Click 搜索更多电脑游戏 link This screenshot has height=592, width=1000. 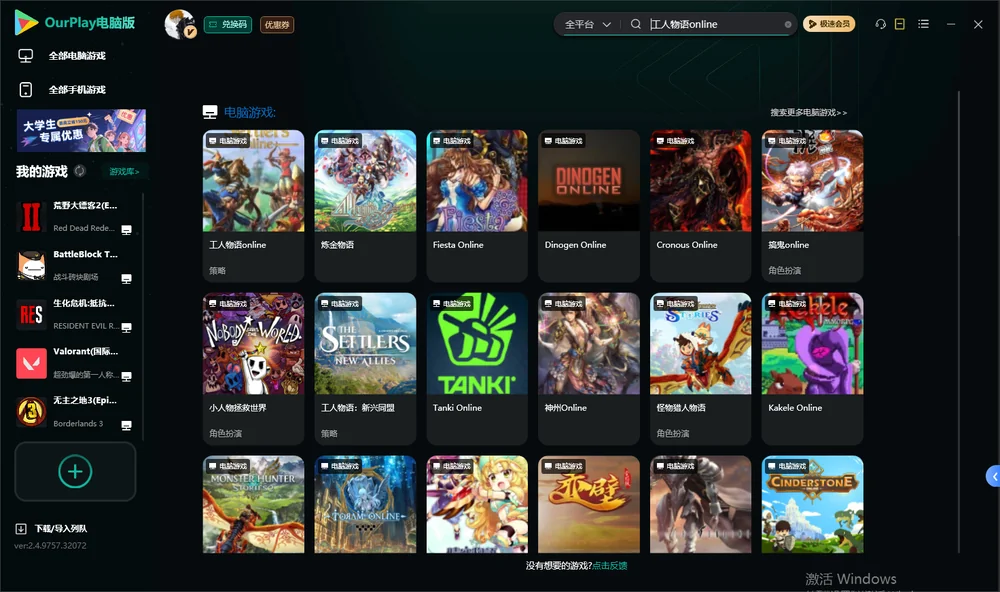click(808, 113)
